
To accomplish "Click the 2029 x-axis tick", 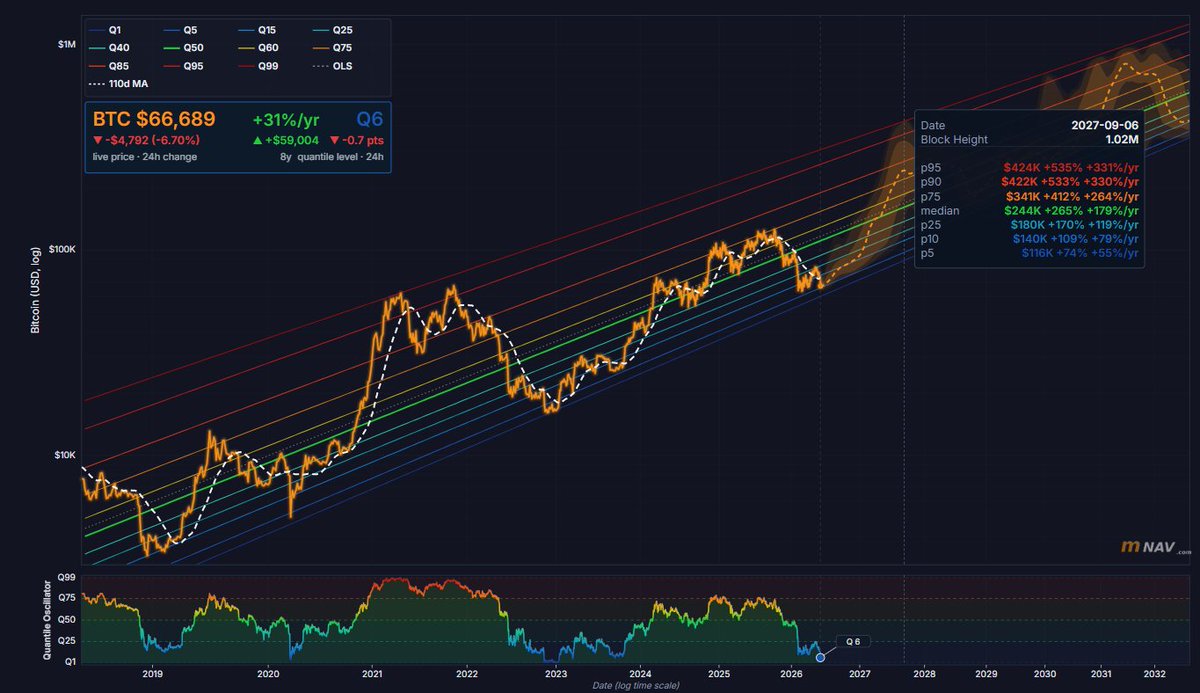I will (987, 676).
